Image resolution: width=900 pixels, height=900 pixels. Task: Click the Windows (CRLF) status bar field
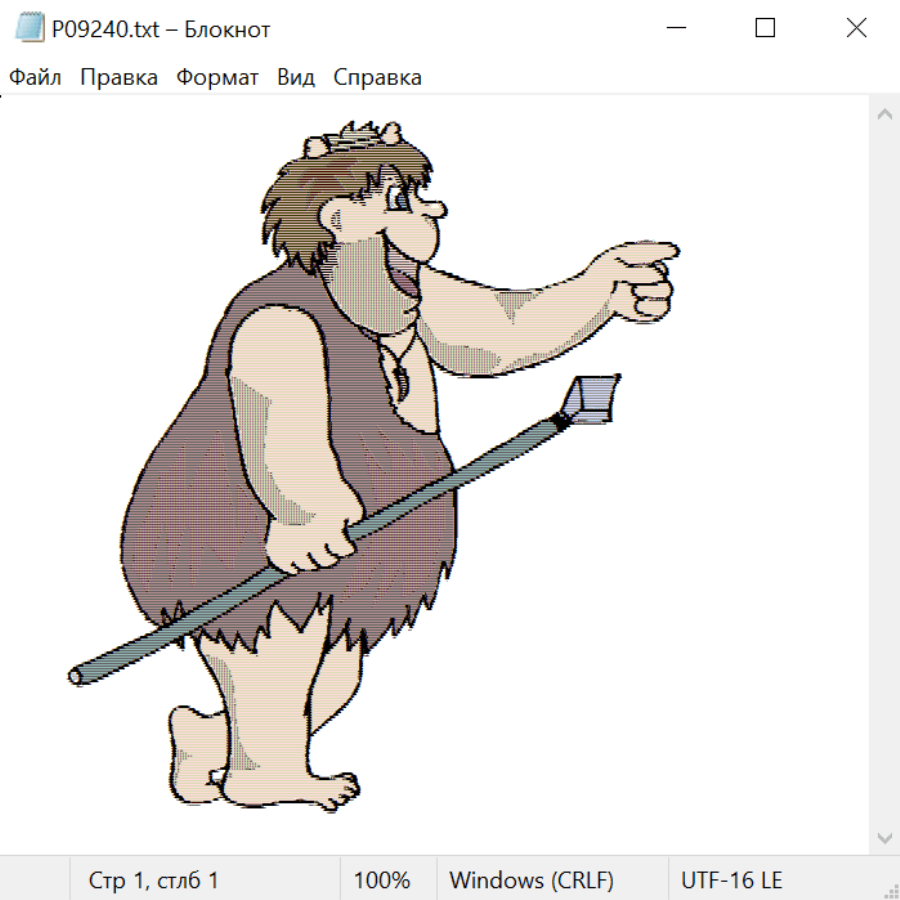click(x=531, y=880)
